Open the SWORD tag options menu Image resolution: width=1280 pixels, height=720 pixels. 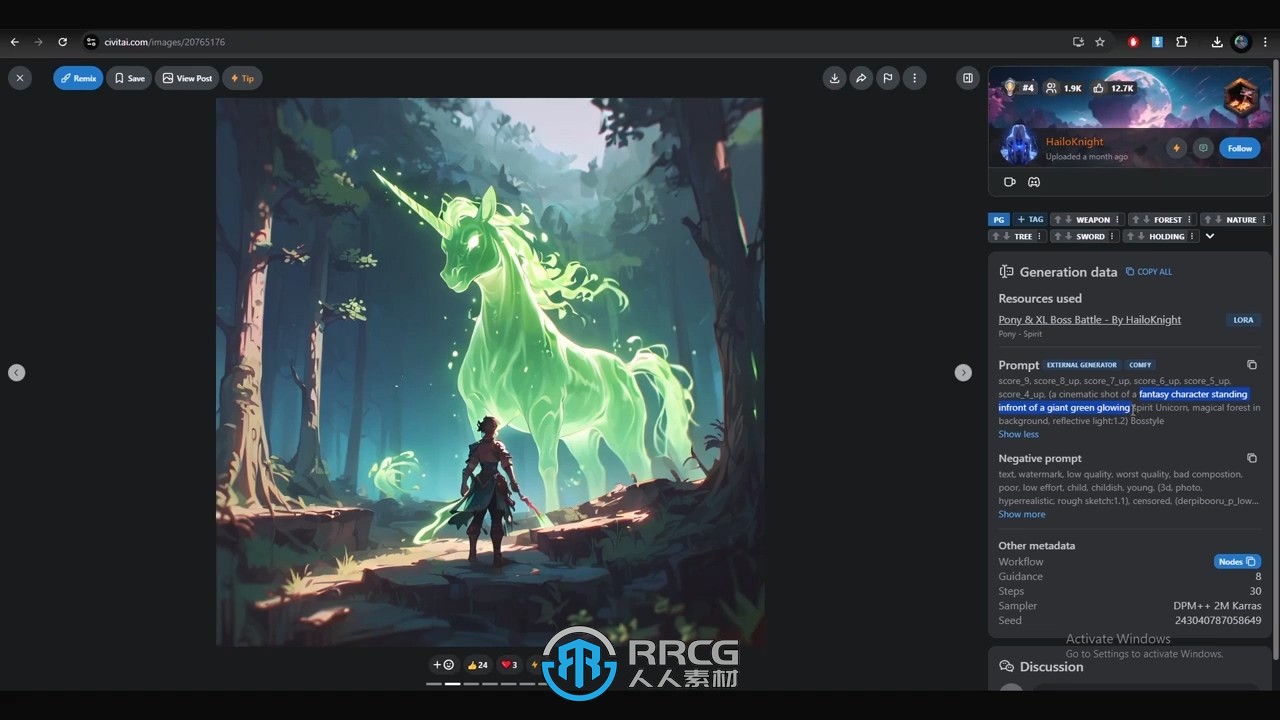(x=1112, y=237)
